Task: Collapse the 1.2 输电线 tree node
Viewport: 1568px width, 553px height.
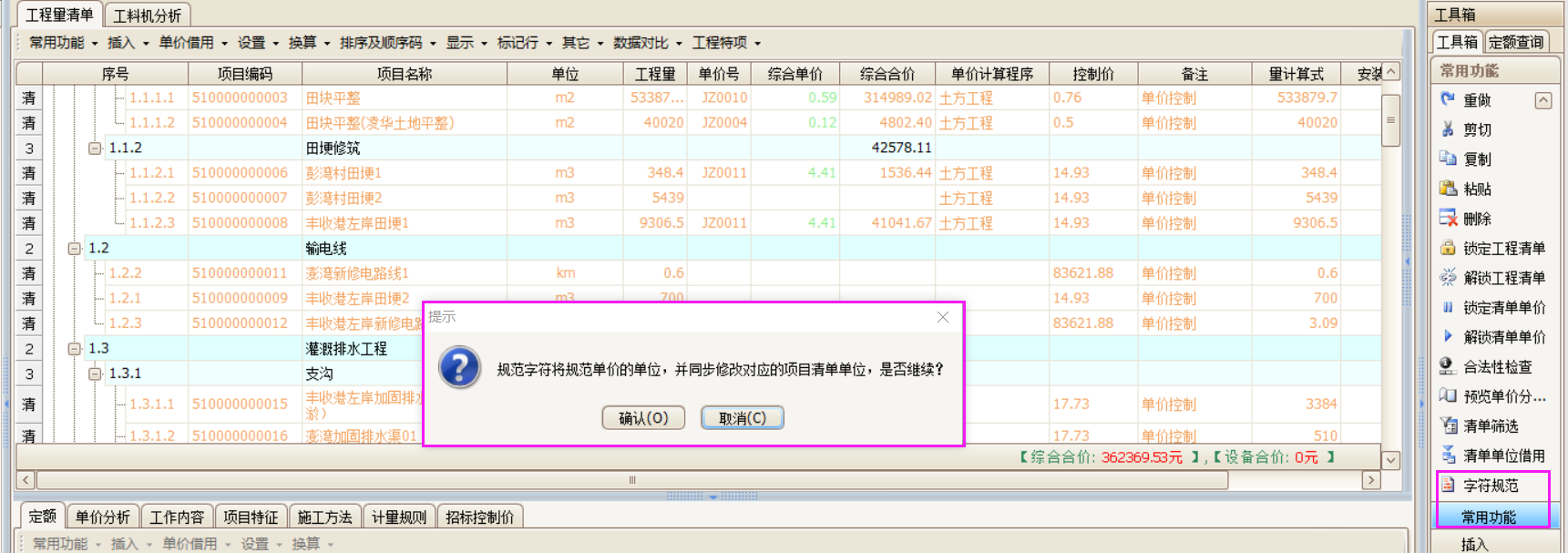Action: 75,248
